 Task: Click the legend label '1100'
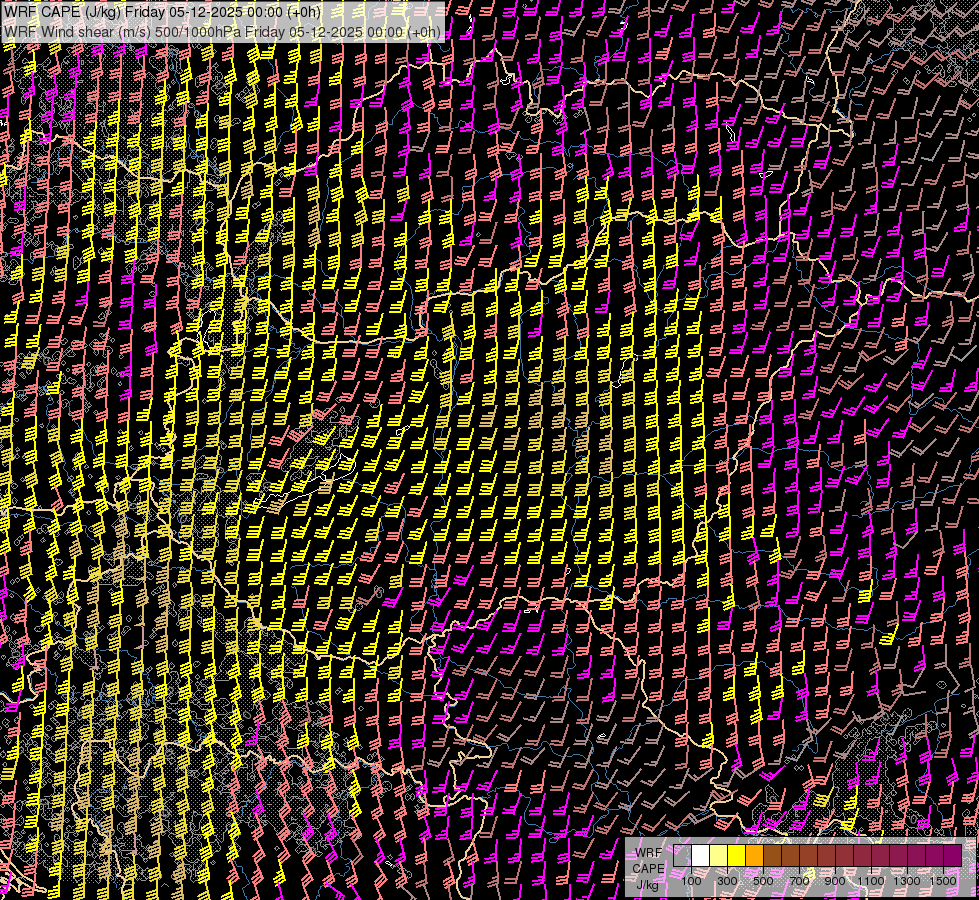[870, 881]
